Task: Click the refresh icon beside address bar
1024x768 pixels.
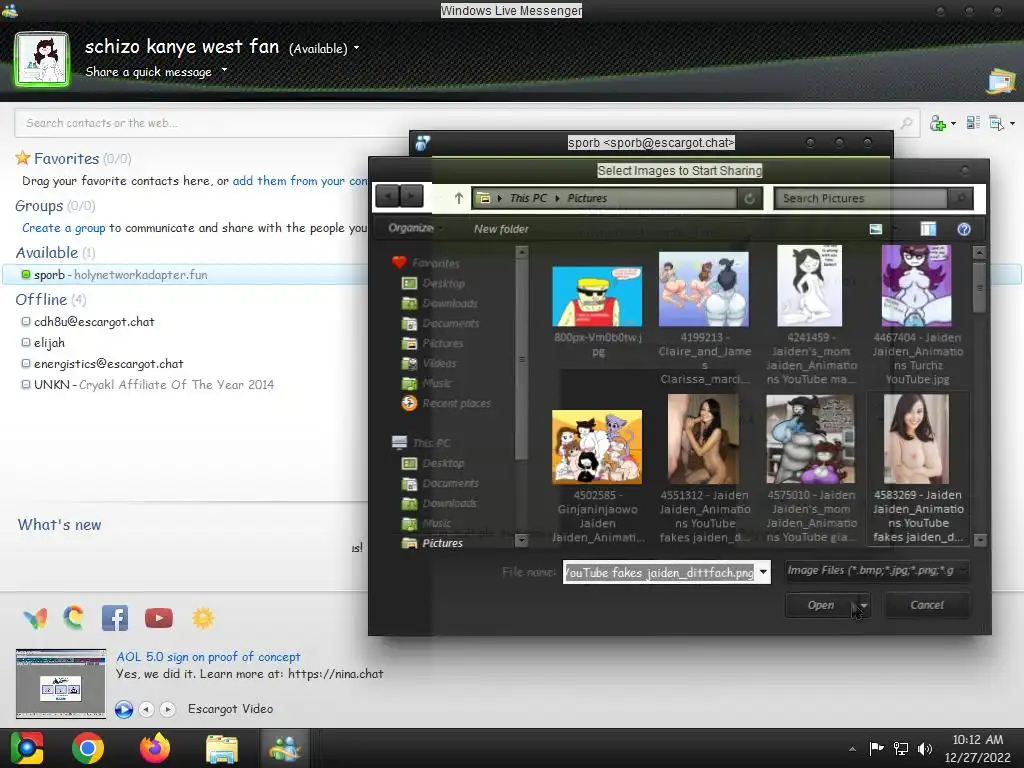Action: pos(750,199)
